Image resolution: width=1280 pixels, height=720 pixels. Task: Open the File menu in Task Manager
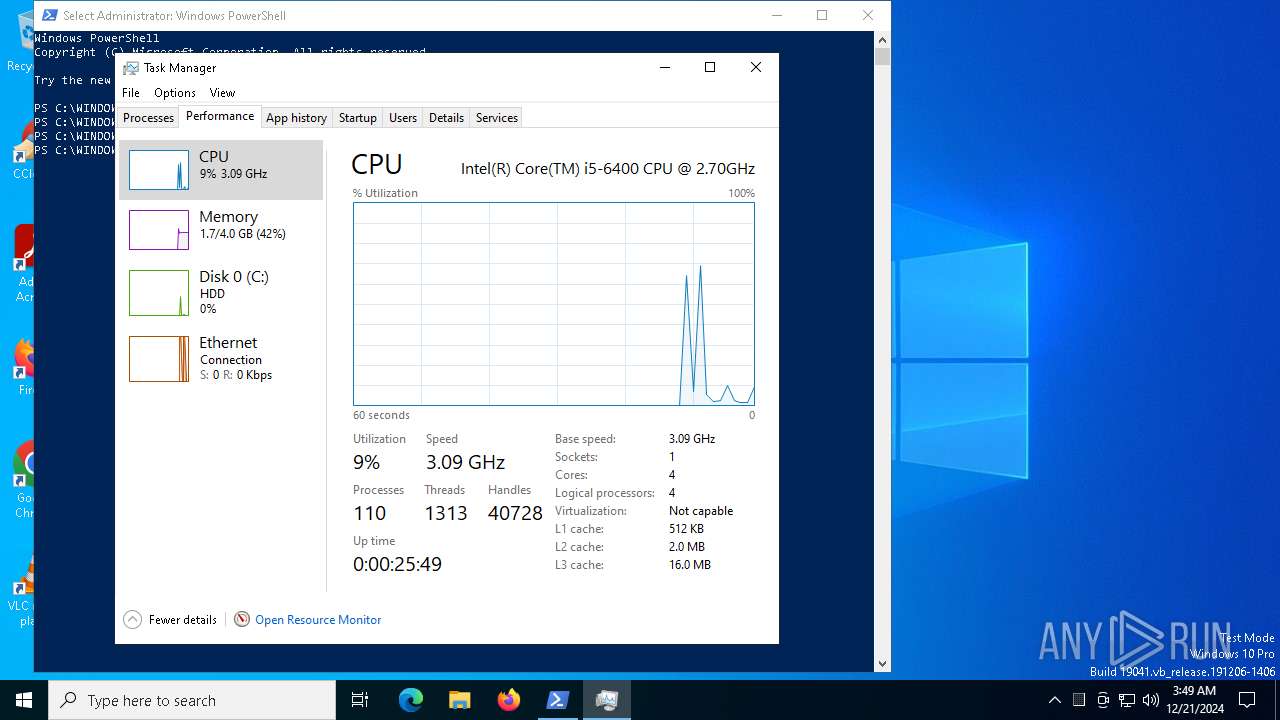131,93
